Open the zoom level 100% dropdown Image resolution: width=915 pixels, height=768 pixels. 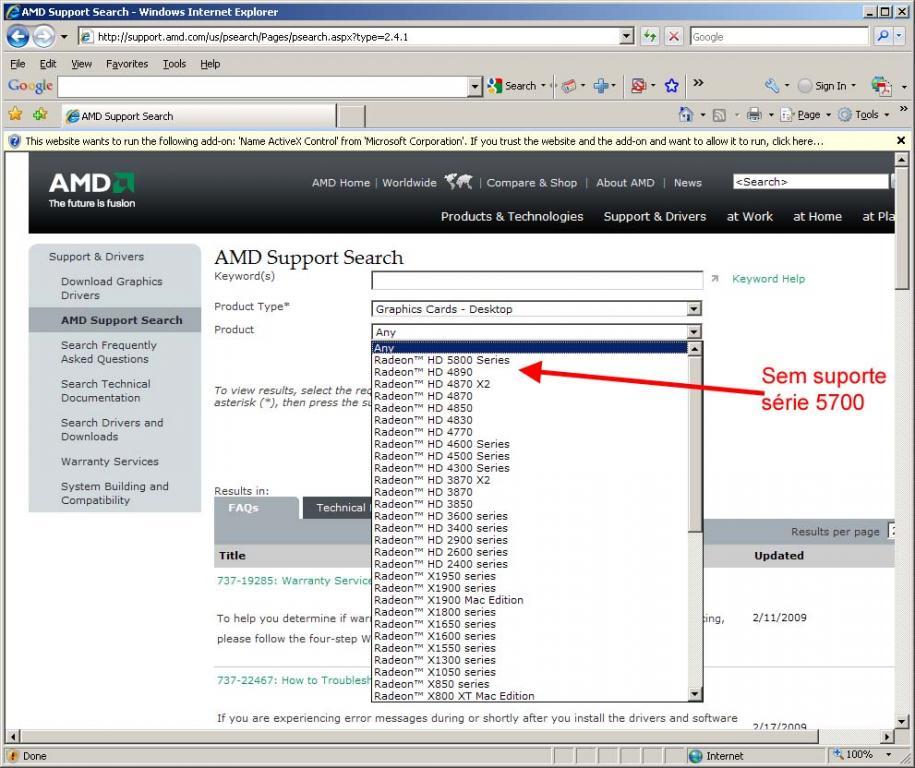coord(888,755)
